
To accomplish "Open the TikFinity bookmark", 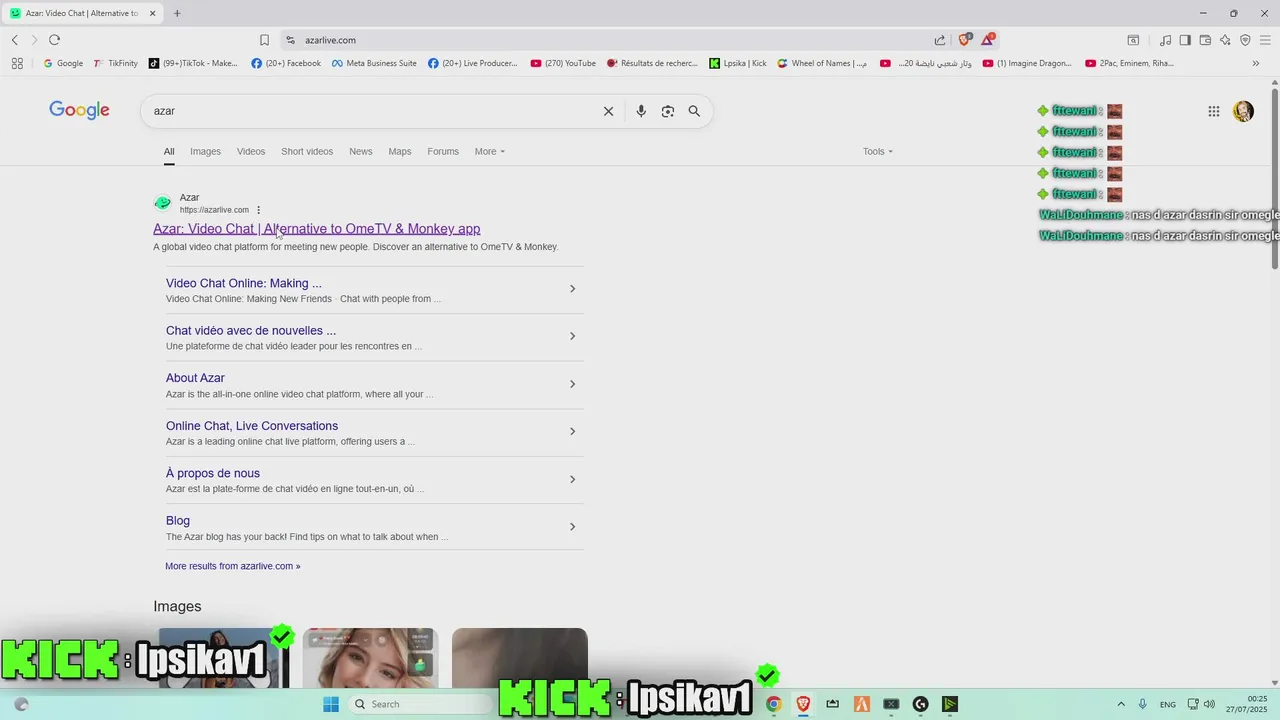I will coord(115,63).
